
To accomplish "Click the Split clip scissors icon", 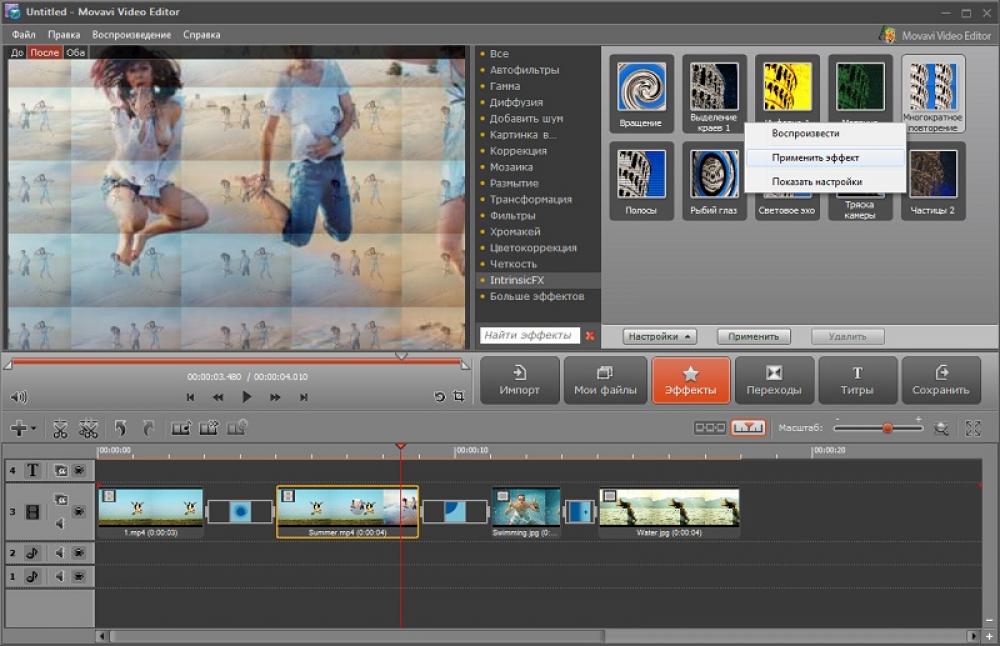I will [61, 428].
